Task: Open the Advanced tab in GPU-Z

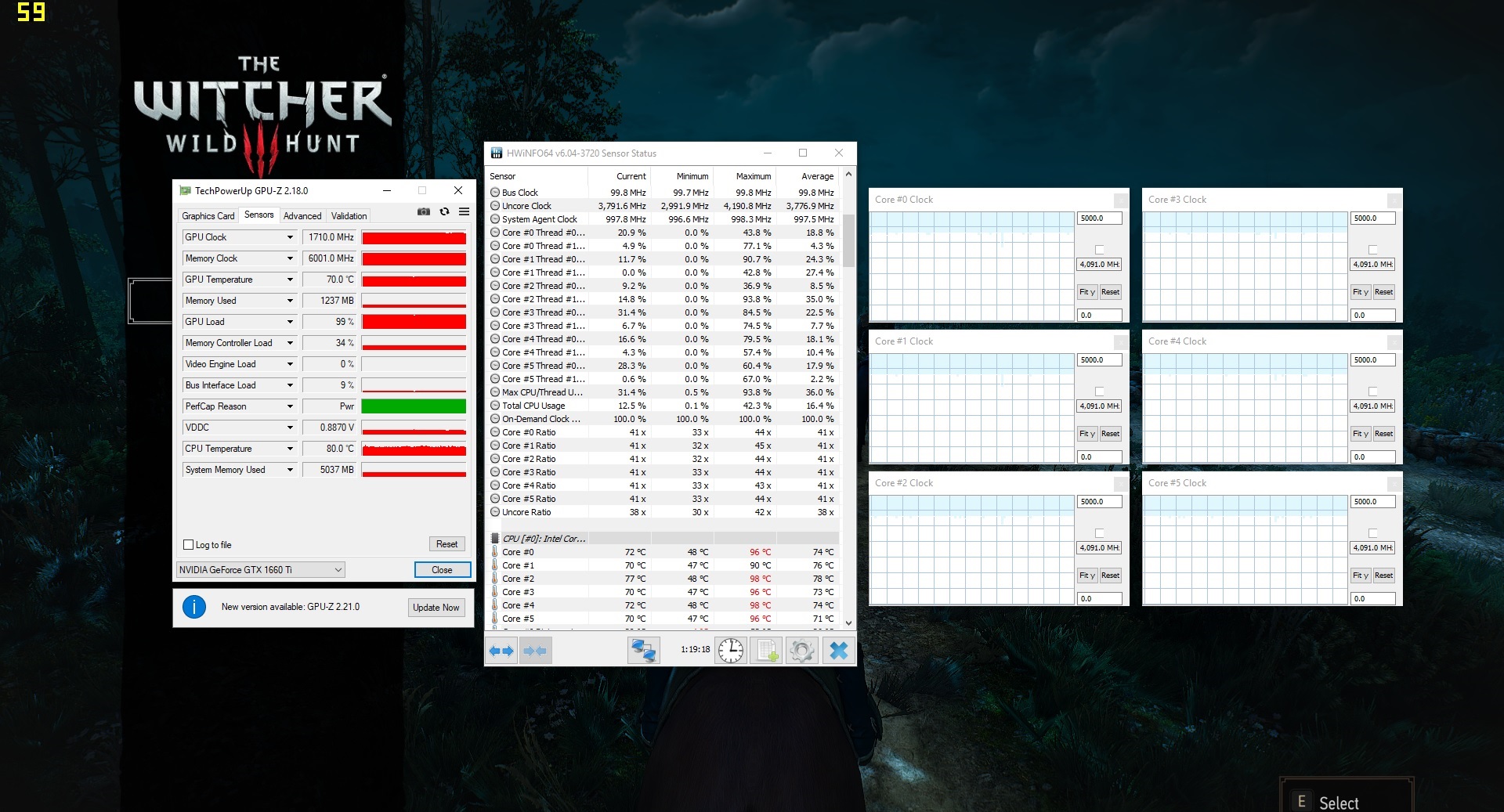Action: [302, 216]
